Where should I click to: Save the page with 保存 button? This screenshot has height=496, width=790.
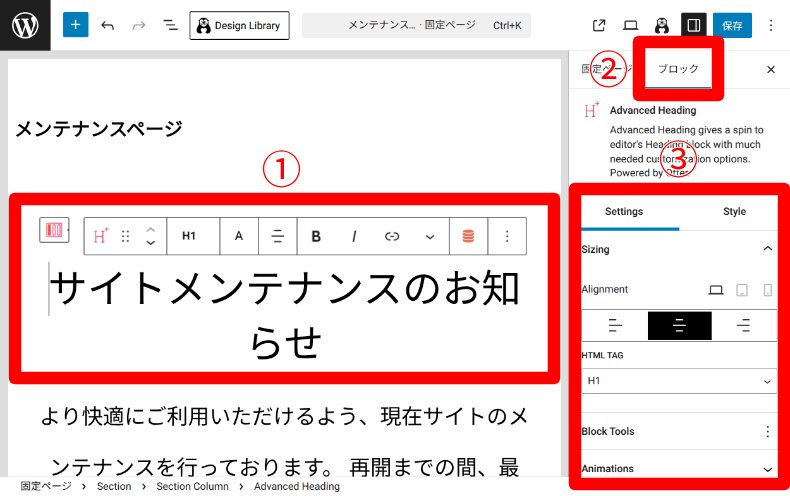[x=732, y=25]
